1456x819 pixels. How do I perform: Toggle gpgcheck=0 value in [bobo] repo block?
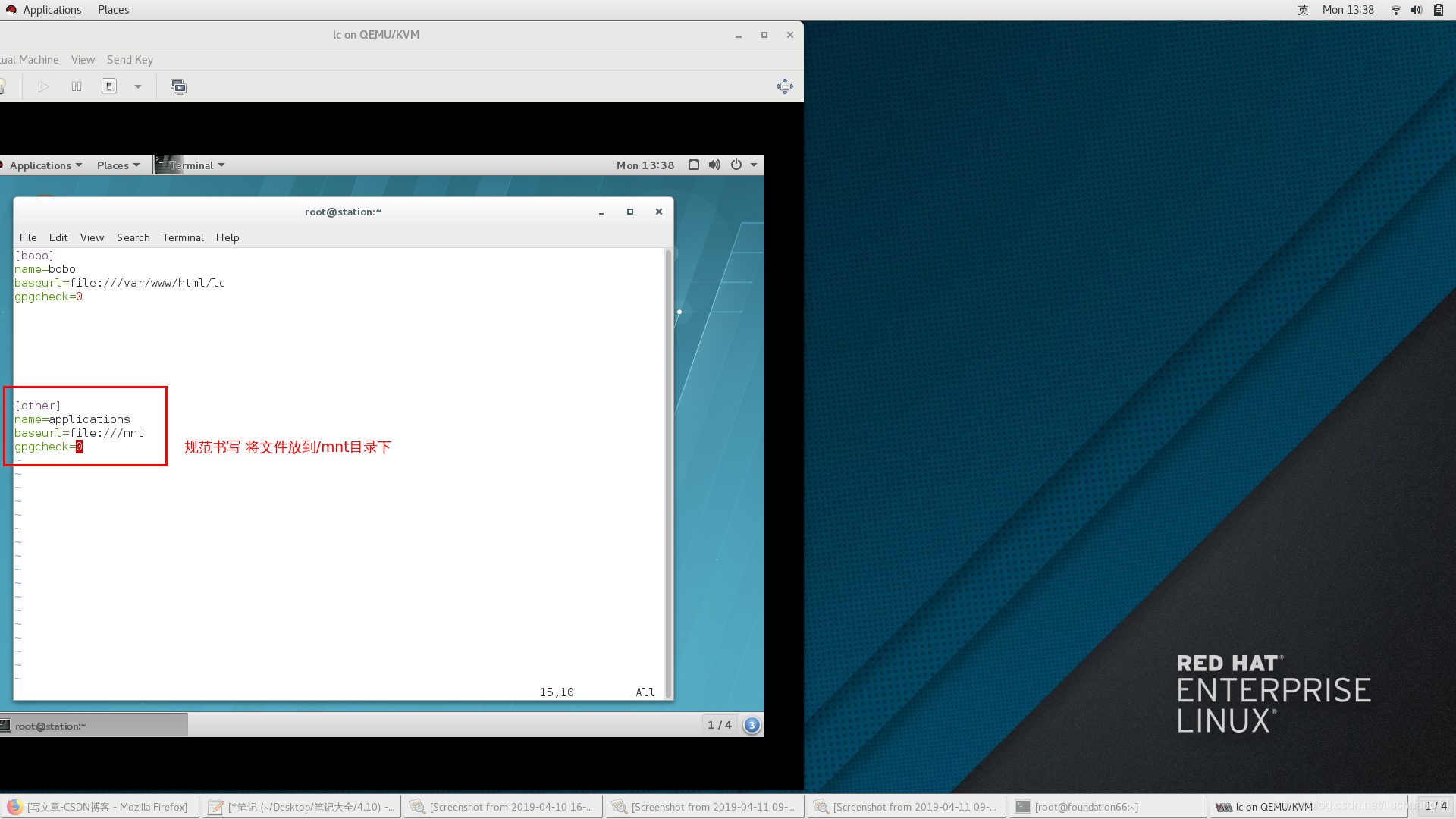click(79, 296)
